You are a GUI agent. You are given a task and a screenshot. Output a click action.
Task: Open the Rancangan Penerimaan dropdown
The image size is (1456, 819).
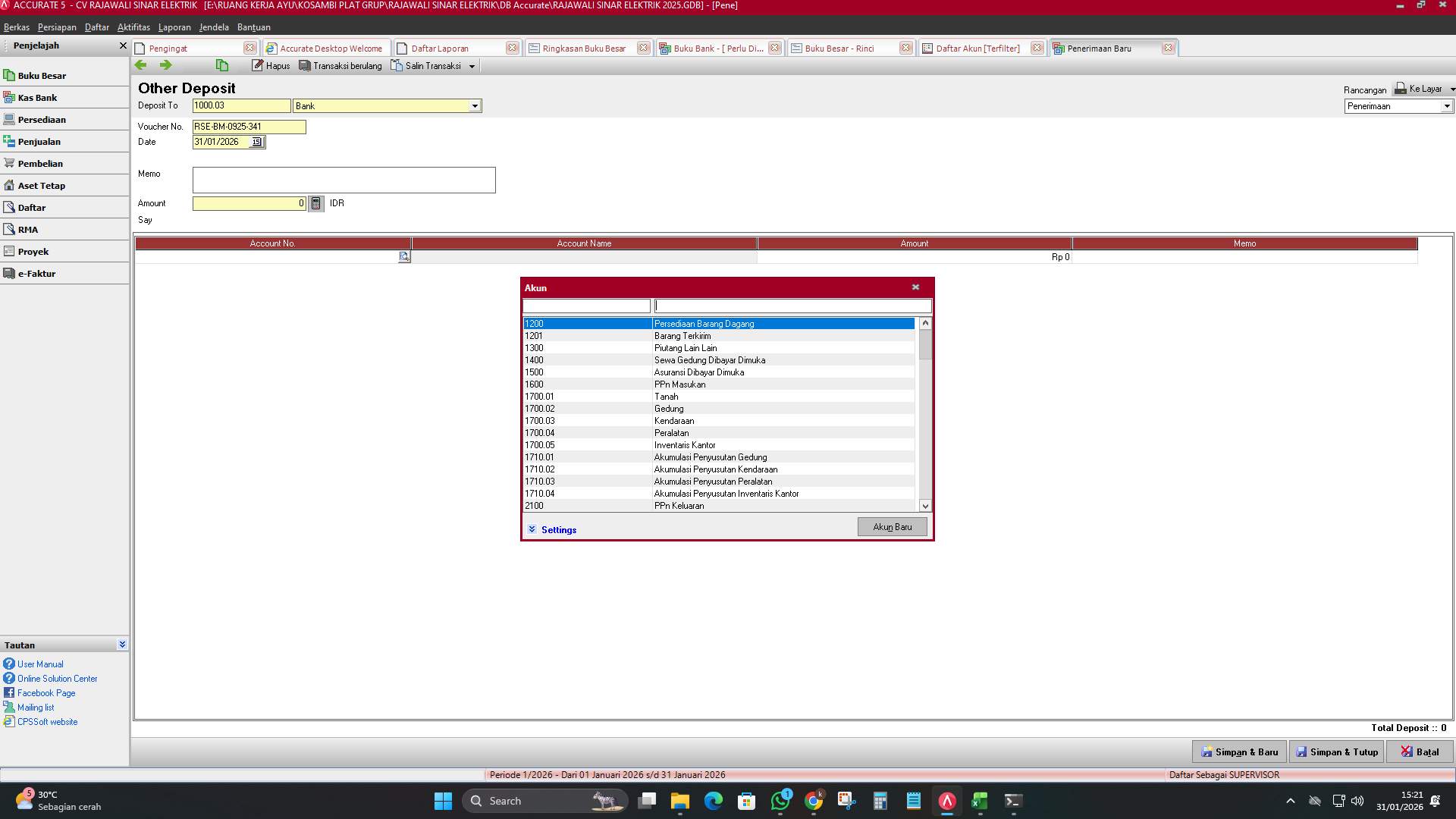point(1447,106)
